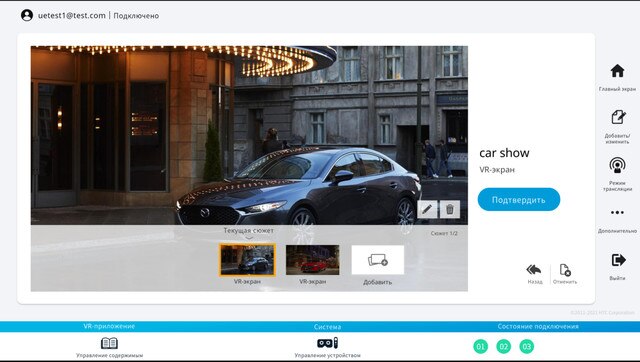
Task: Collapse the Текущая сюжет chevron
Action: (x=249, y=238)
